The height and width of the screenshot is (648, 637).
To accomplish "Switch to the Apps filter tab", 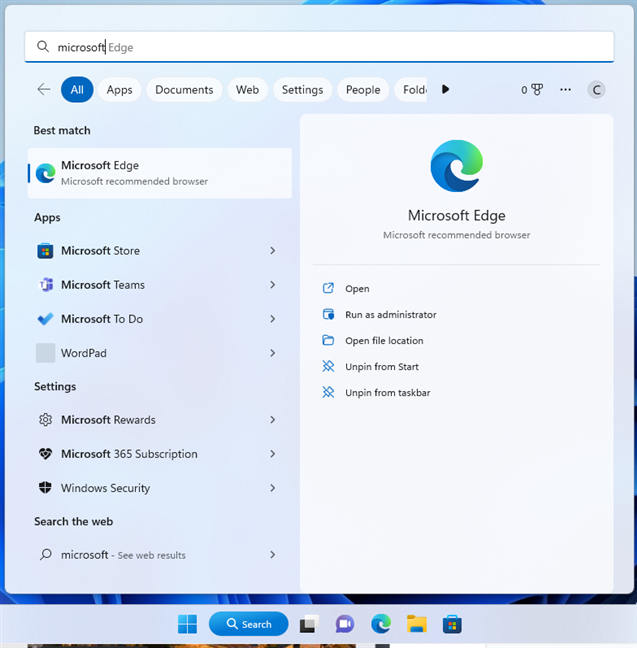I will coord(119,90).
